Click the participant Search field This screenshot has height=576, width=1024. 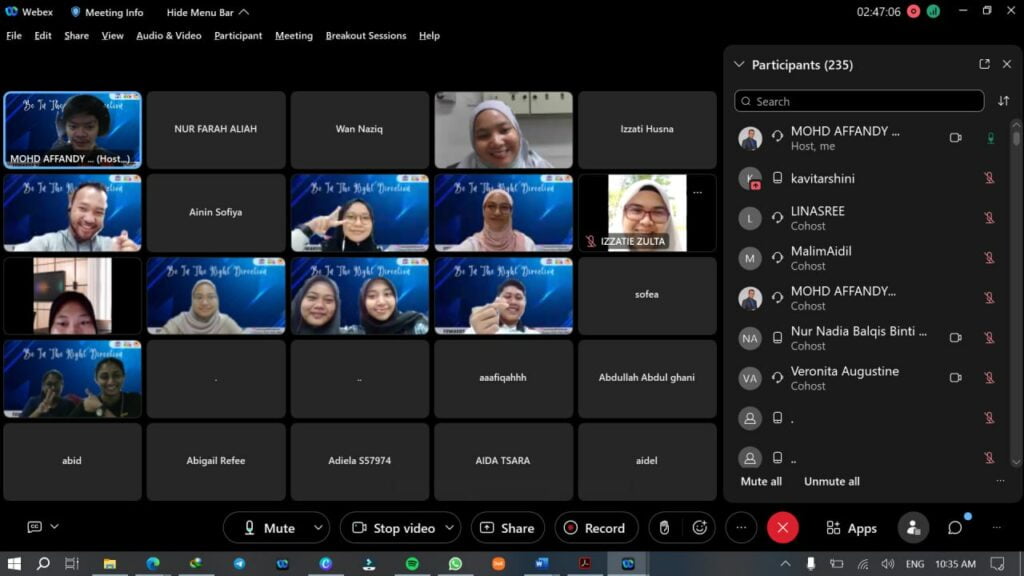point(859,101)
